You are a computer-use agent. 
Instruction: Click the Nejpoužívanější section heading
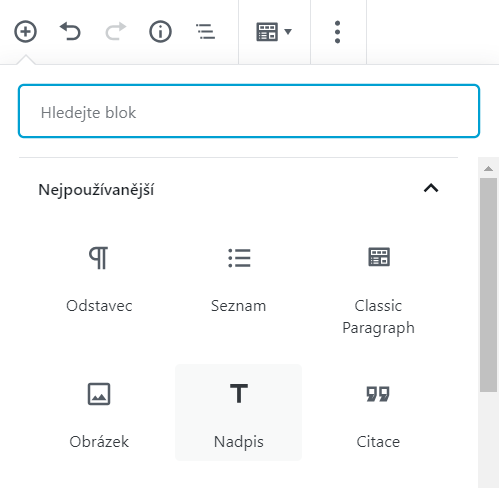click(96, 190)
